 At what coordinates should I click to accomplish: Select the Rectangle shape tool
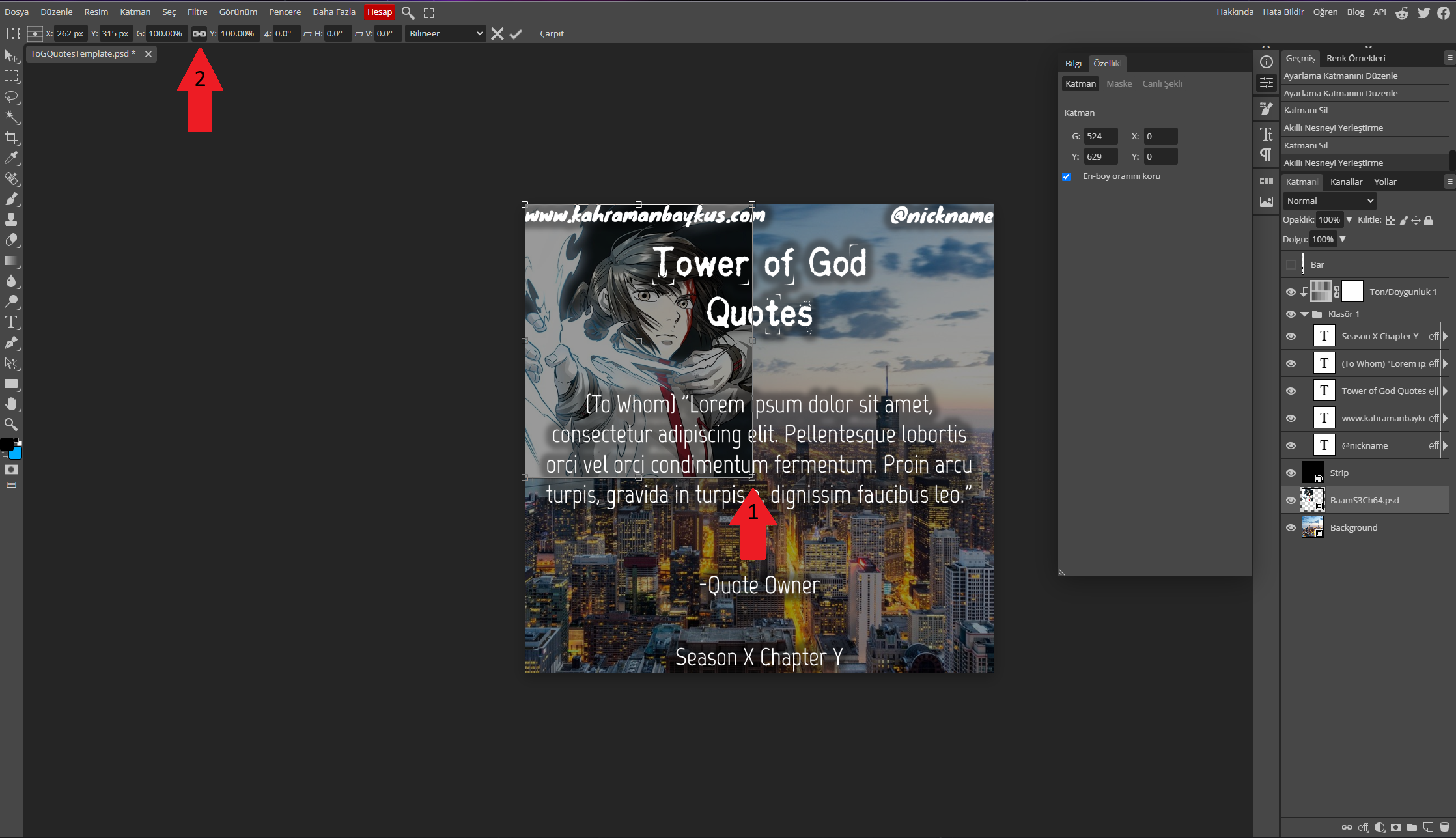(11, 384)
